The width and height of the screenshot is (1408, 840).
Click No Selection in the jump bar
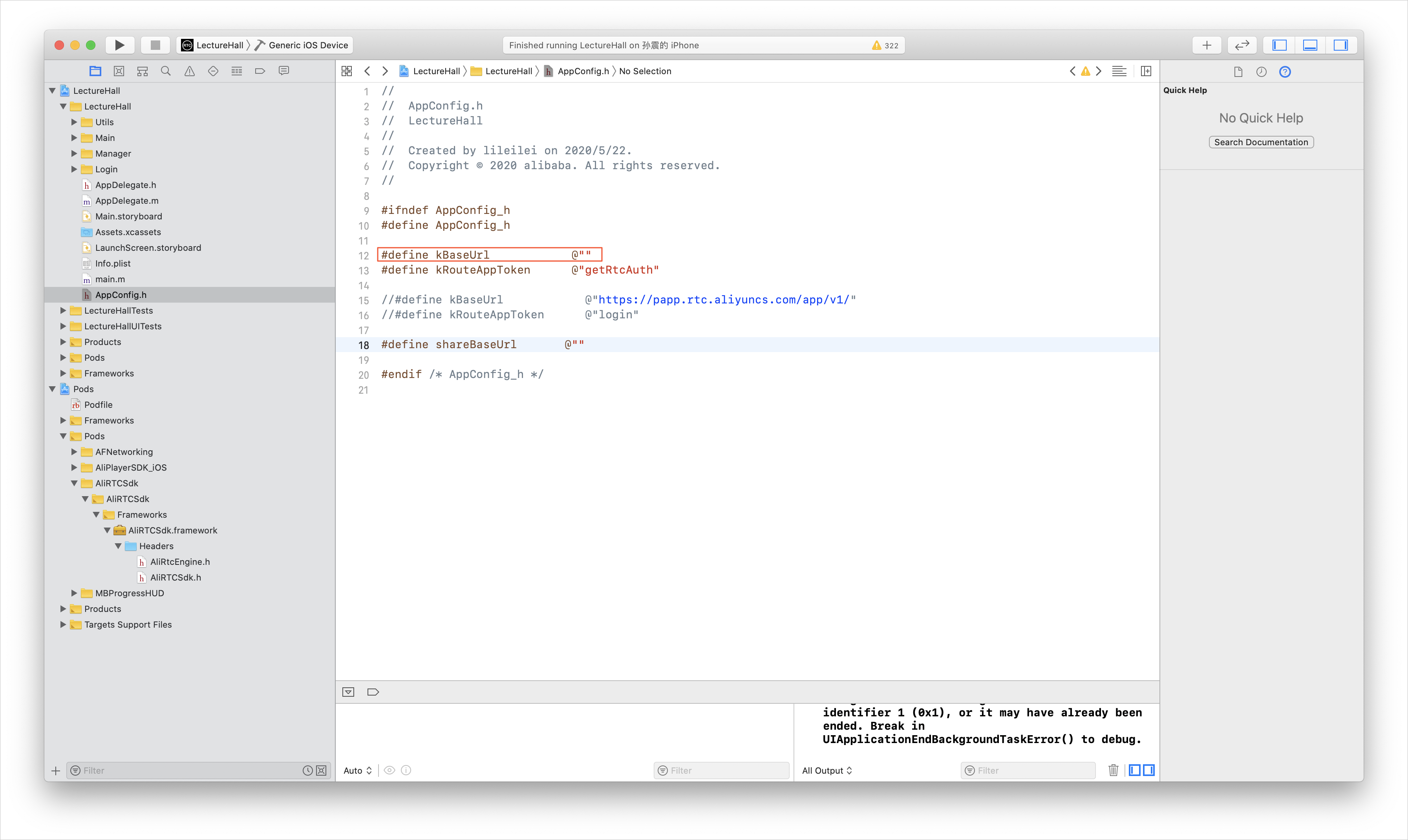pos(645,71)
